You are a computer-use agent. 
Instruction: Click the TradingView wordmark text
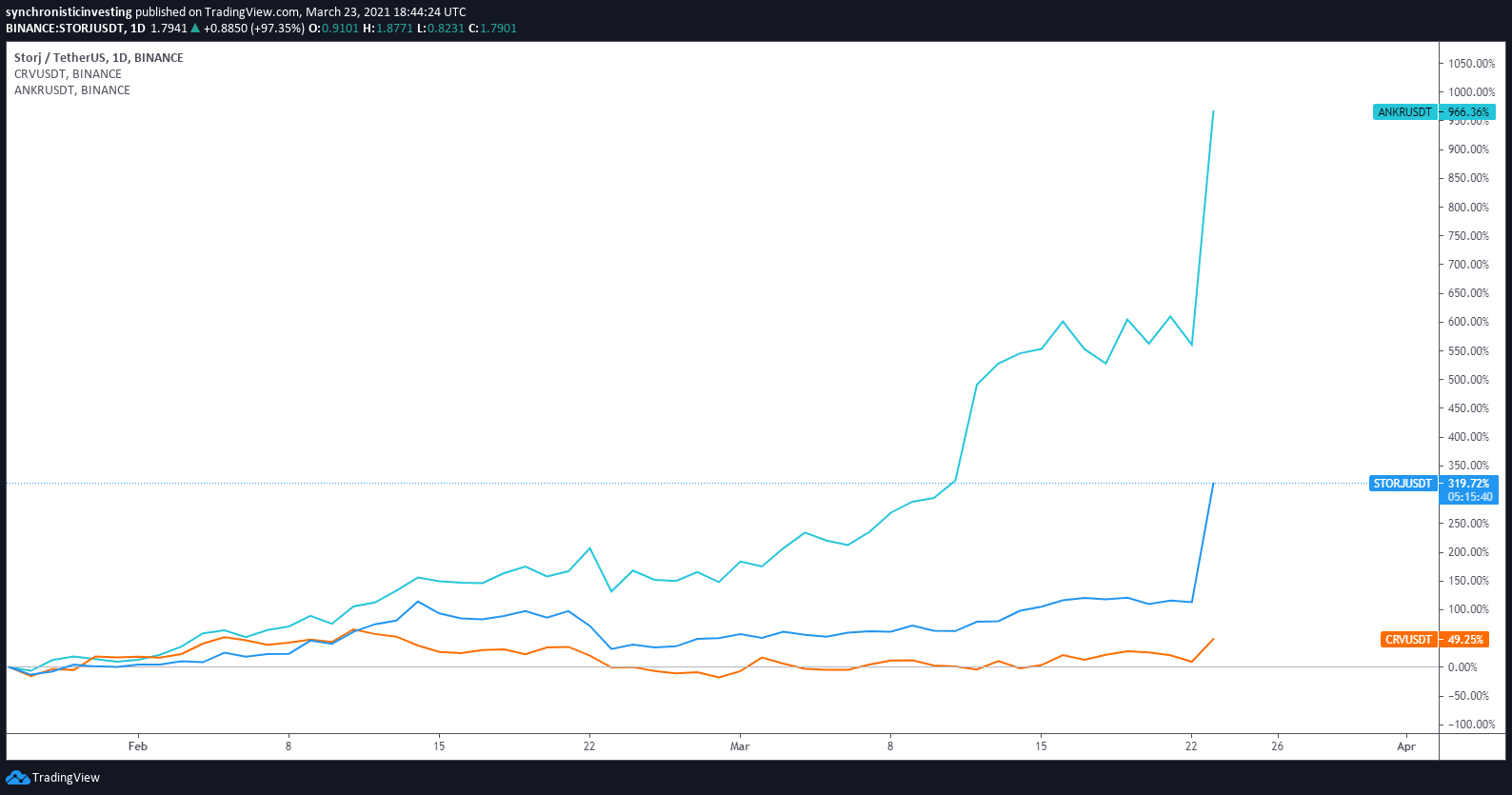[x=66, y=778]
